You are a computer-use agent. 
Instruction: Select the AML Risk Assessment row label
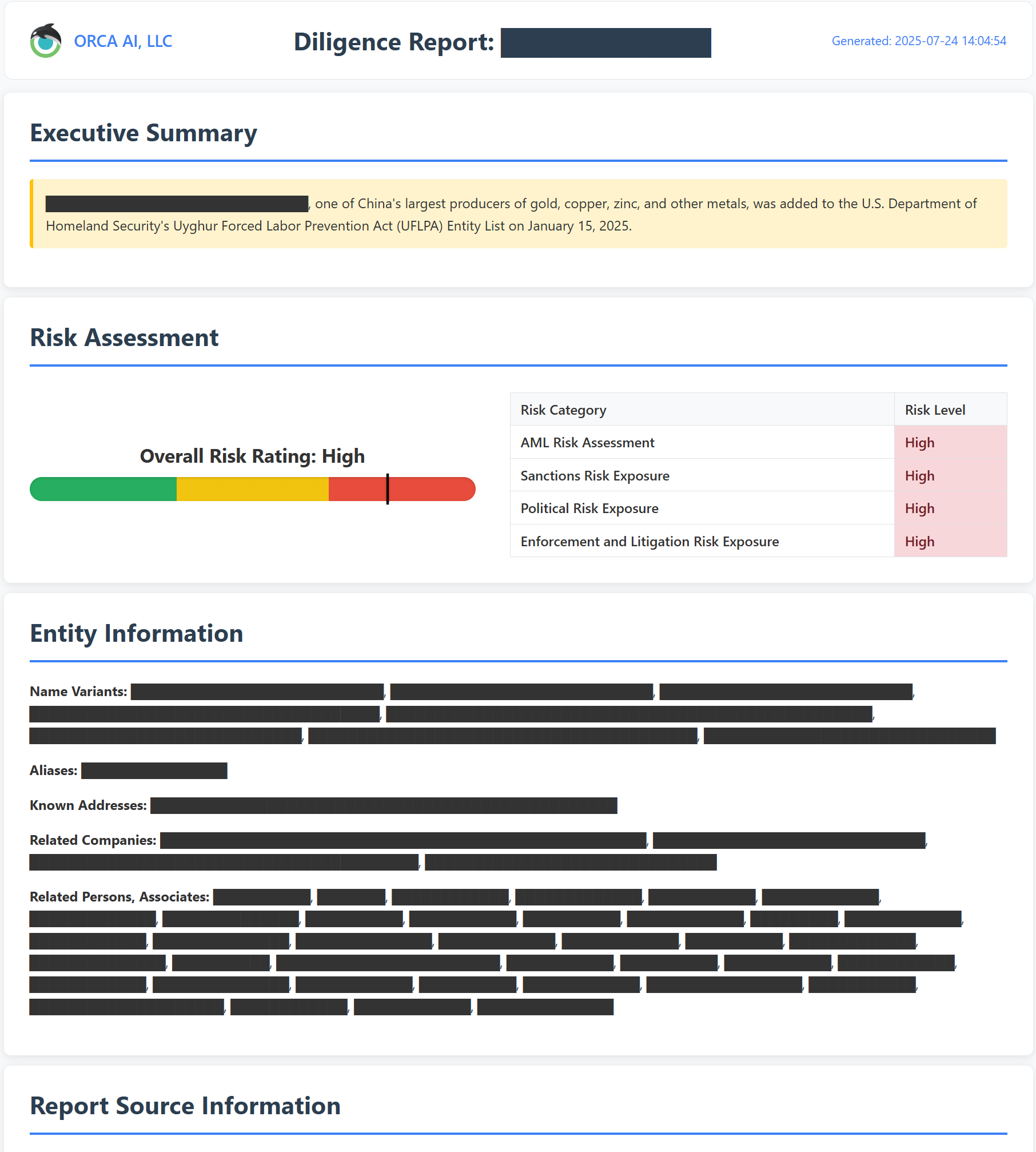(x=587, y=443)
